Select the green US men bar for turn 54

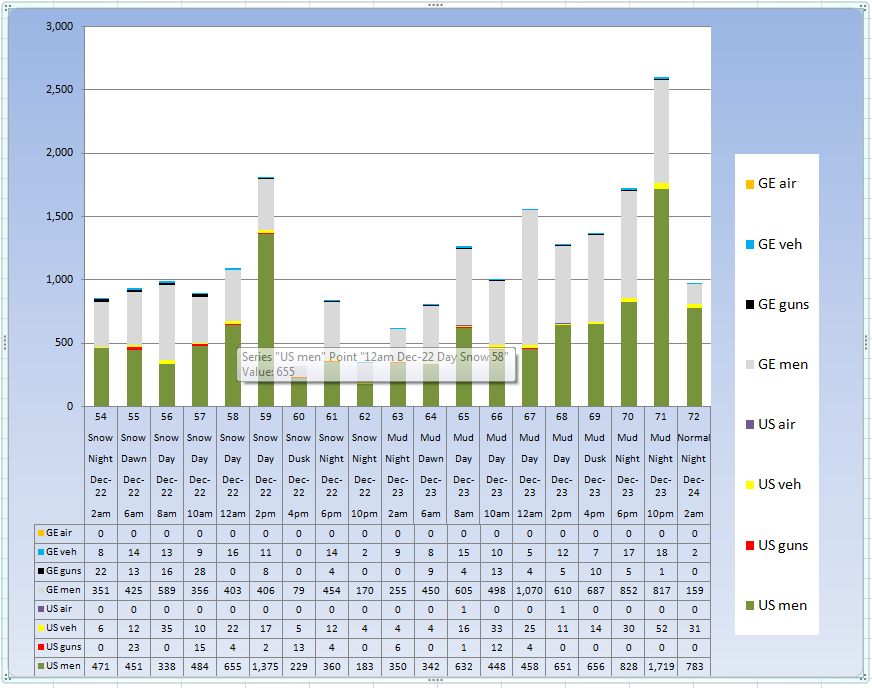[101, 377]
